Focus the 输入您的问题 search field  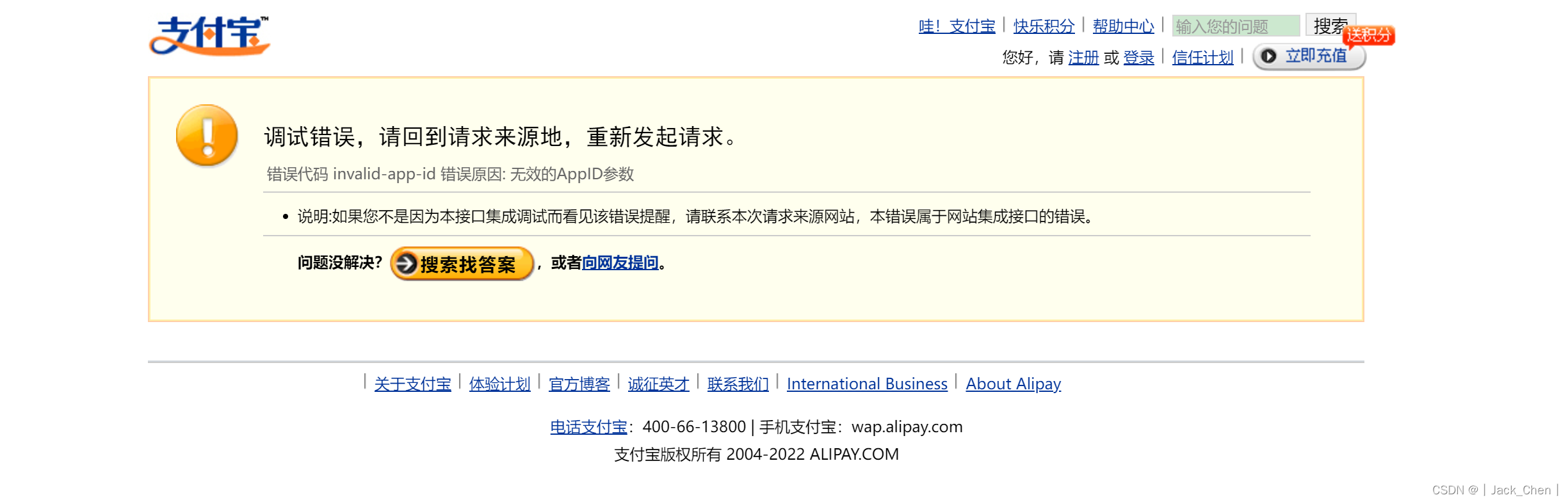click(x=1236, y=26)
